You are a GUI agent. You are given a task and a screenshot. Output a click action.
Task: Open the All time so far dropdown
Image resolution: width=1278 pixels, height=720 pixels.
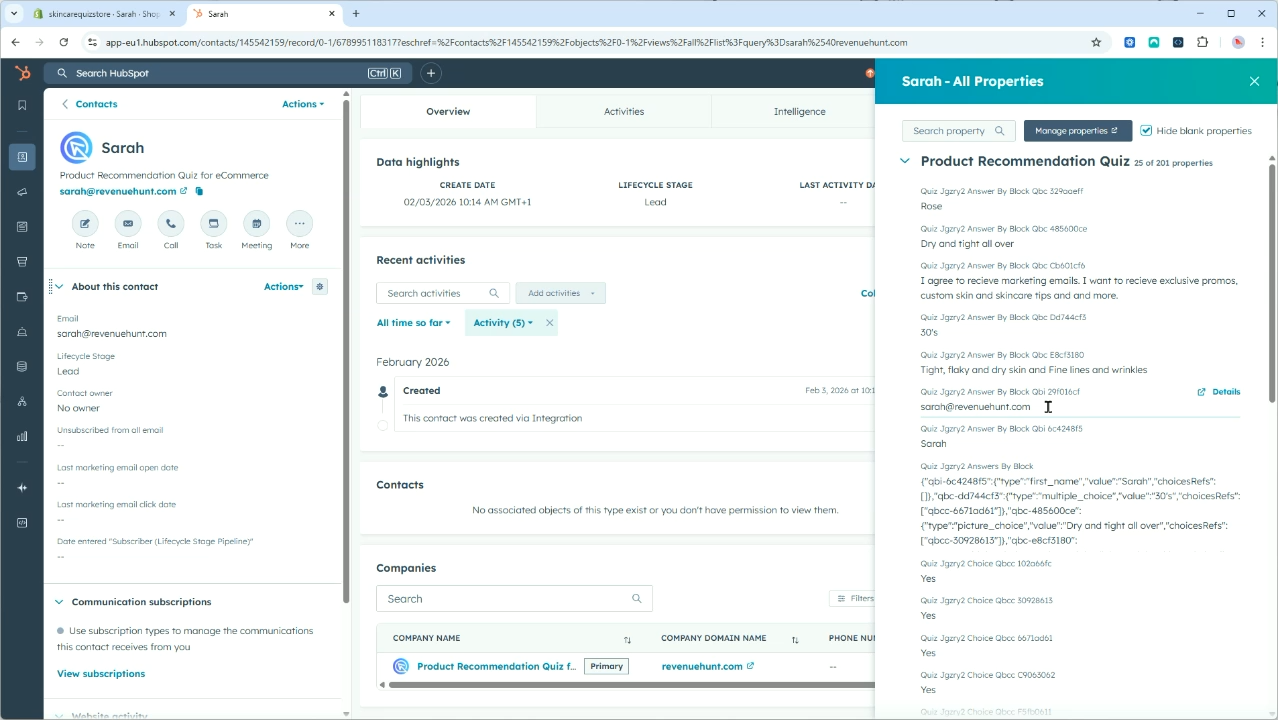(x=413, y=322)
